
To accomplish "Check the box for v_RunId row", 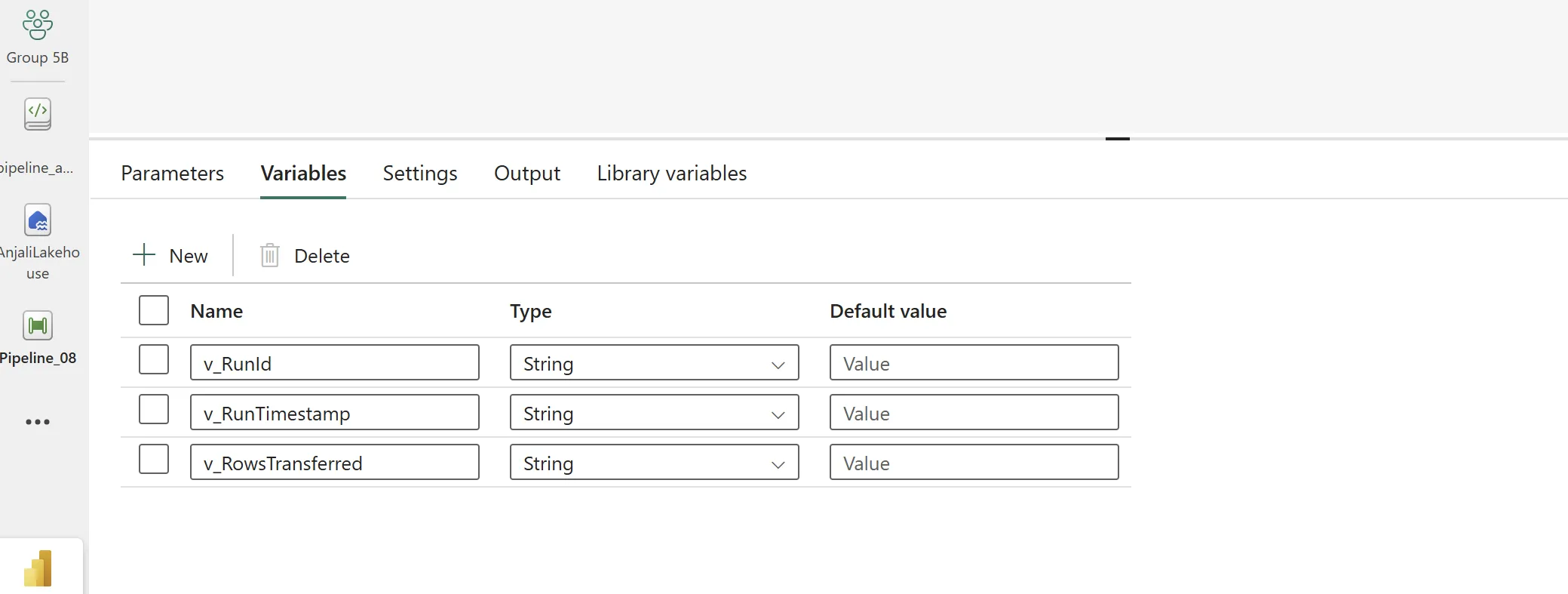I will tap(154, 359).
